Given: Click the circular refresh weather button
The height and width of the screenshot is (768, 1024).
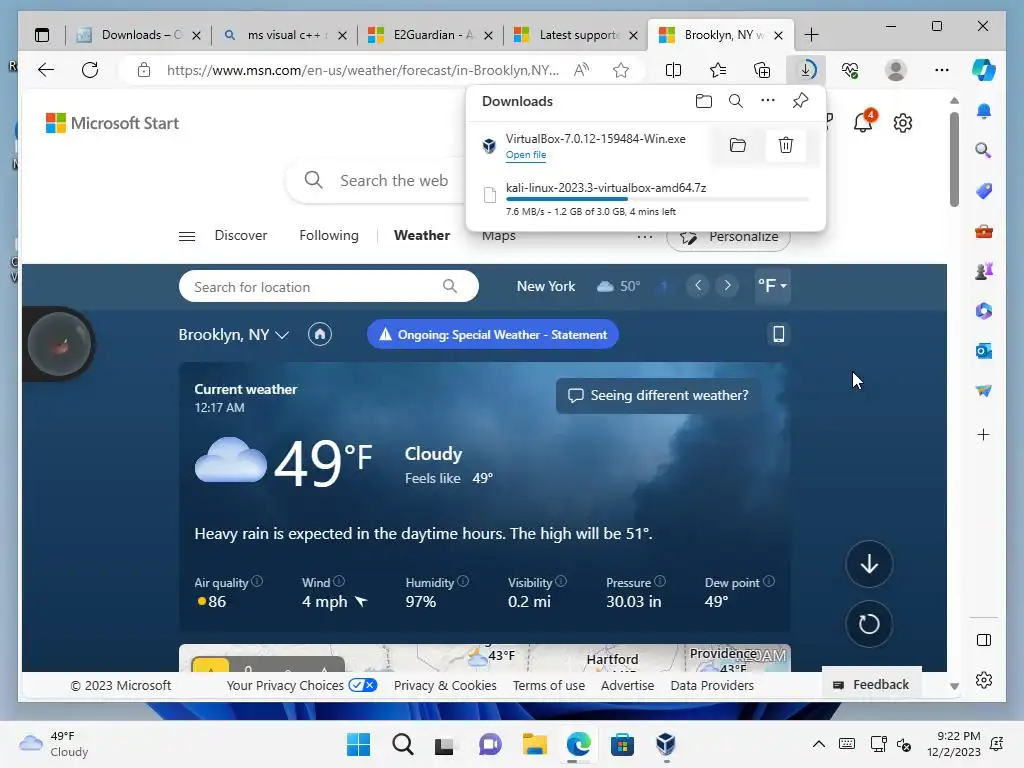Looking at the screenshot, I should tap(869, 624).
